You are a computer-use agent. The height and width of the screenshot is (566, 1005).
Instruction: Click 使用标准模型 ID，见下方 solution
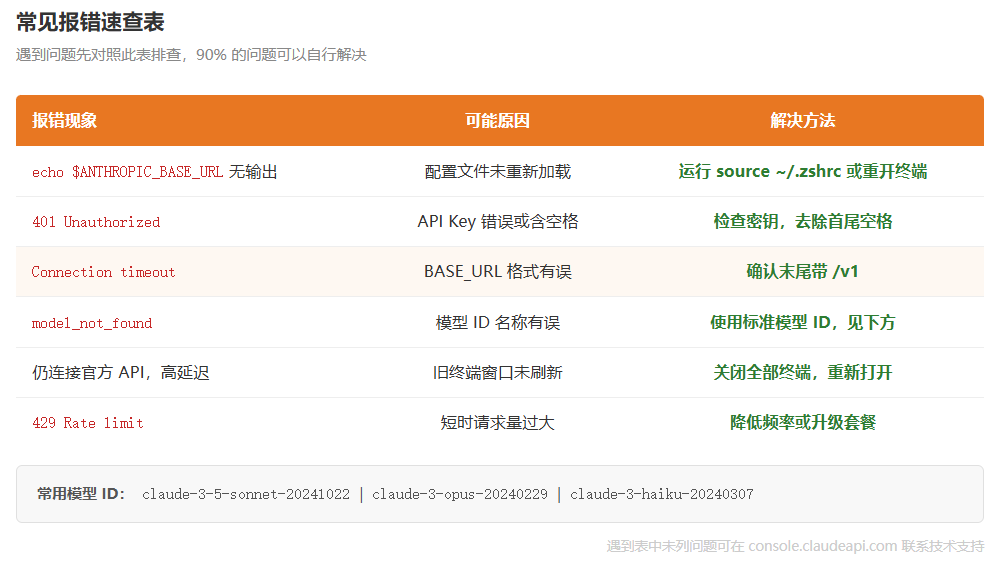coord(802,322)
